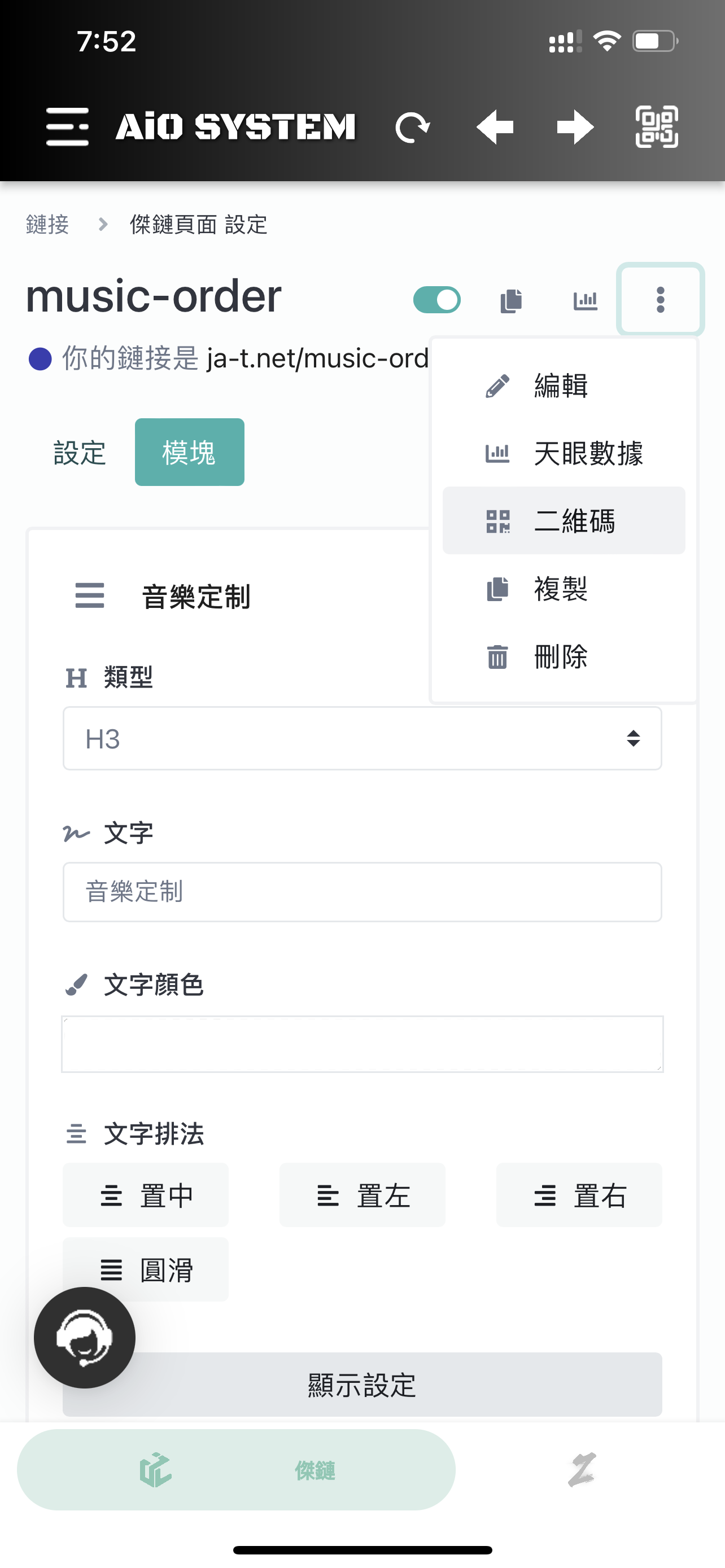The height and width of the screenshot is (1568, 725).
Task: Tap the 傑鏈 bottom navigation button
Action: click(236, 1469)
